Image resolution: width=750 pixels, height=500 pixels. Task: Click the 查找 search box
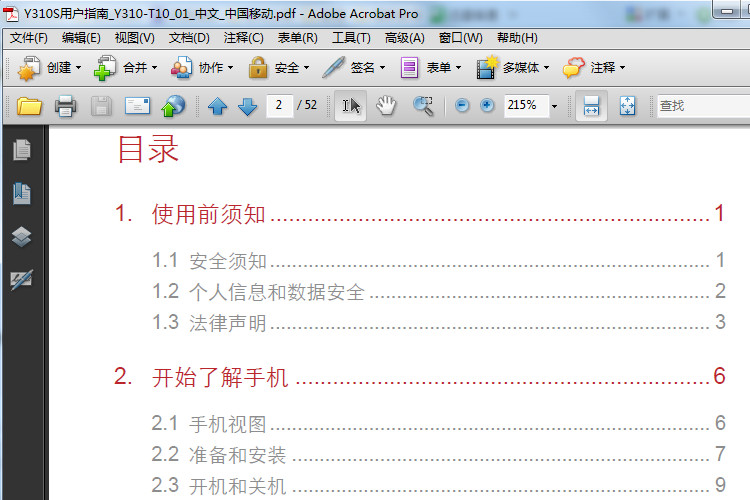pos(703,106)
